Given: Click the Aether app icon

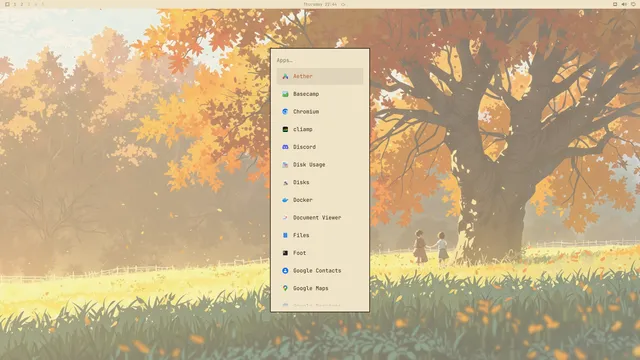Looking at the screenshot, I should pos(285,76).
